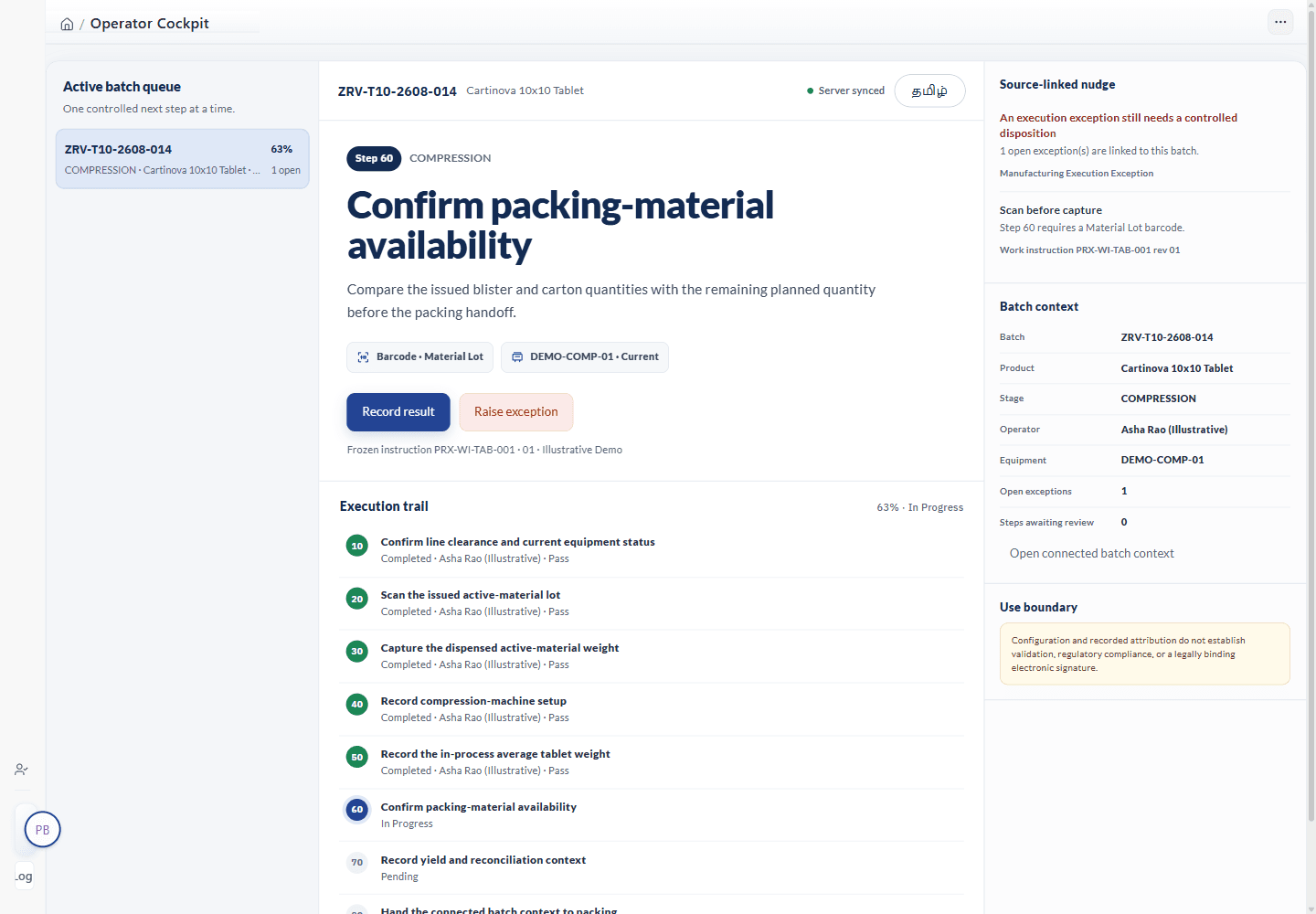Click 'Confirm line clearance and current equipment status'
Viewport: 1316px width, 914px height.
click(x=518, y=542)
